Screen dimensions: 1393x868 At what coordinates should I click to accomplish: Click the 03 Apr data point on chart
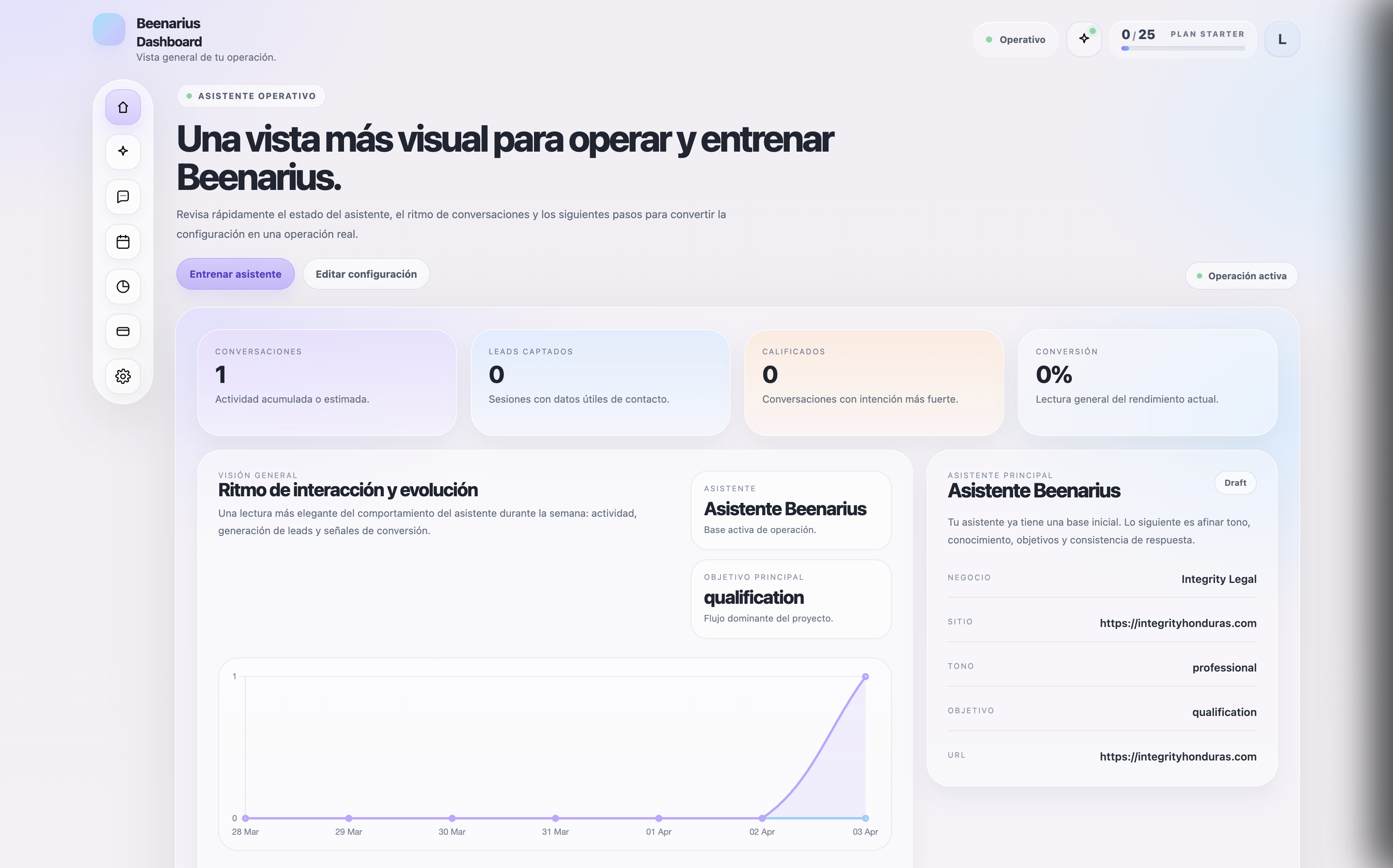pos(865,677)
